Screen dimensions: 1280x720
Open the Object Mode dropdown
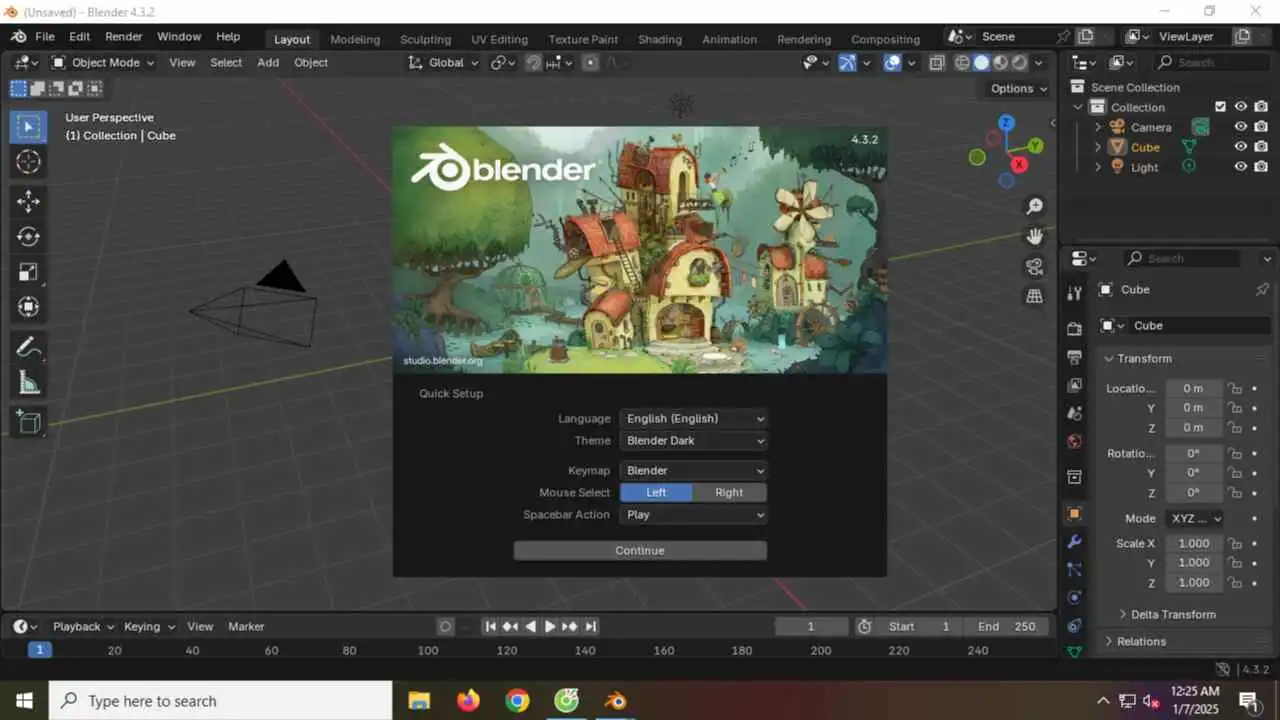click(x=103, y=62)
